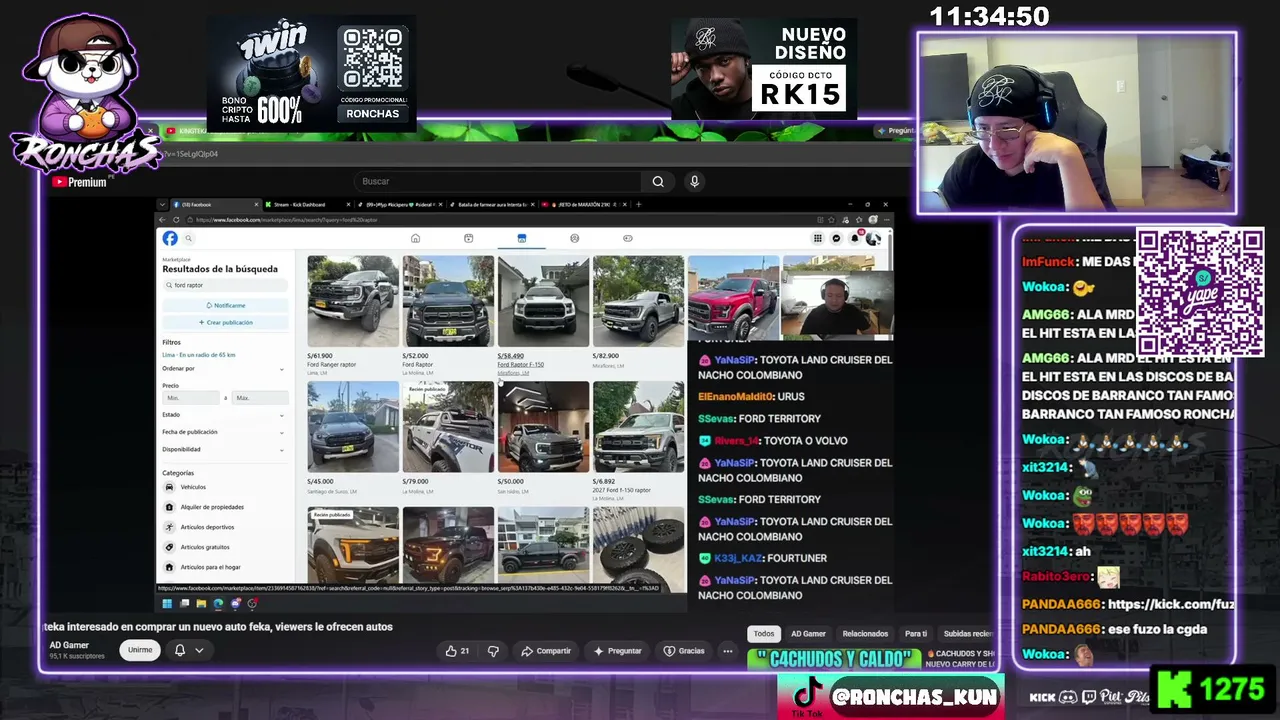
Task: Click the YouTube search box 'Buscar'
Action: pyautogui.click(x=497, y=181)
